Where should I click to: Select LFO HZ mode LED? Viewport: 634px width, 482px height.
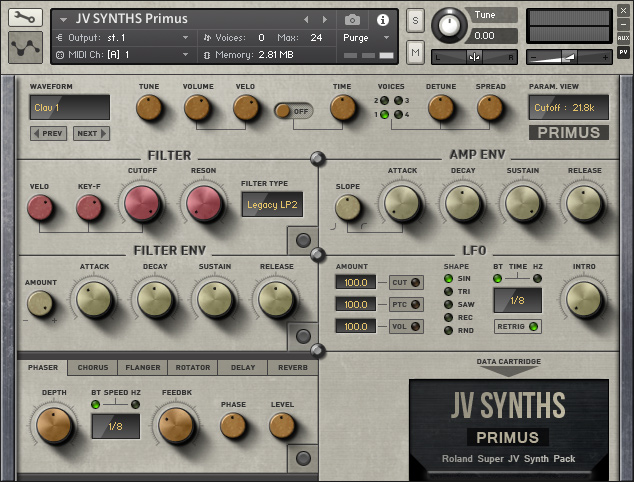(537, 278)
